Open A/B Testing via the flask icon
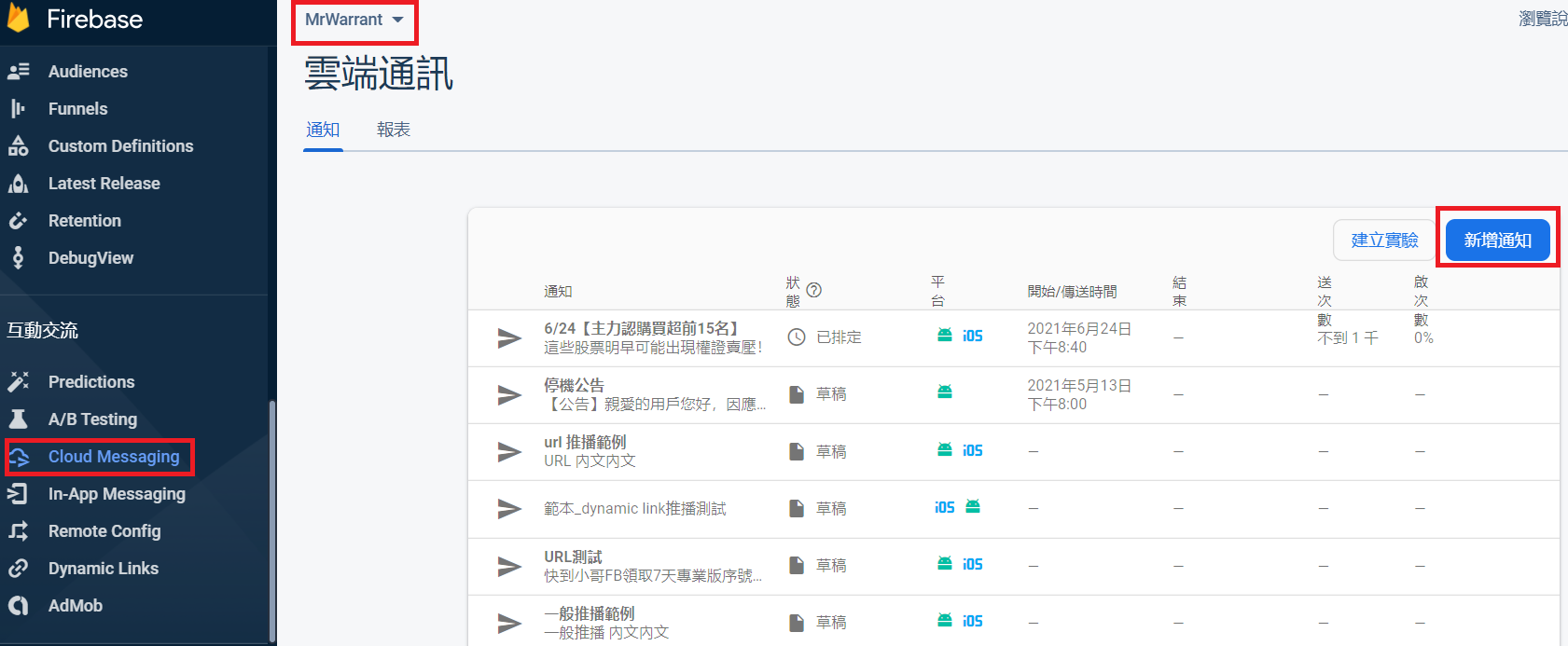The width and height of the screenshot is (1568, 646). click(19, 419)
